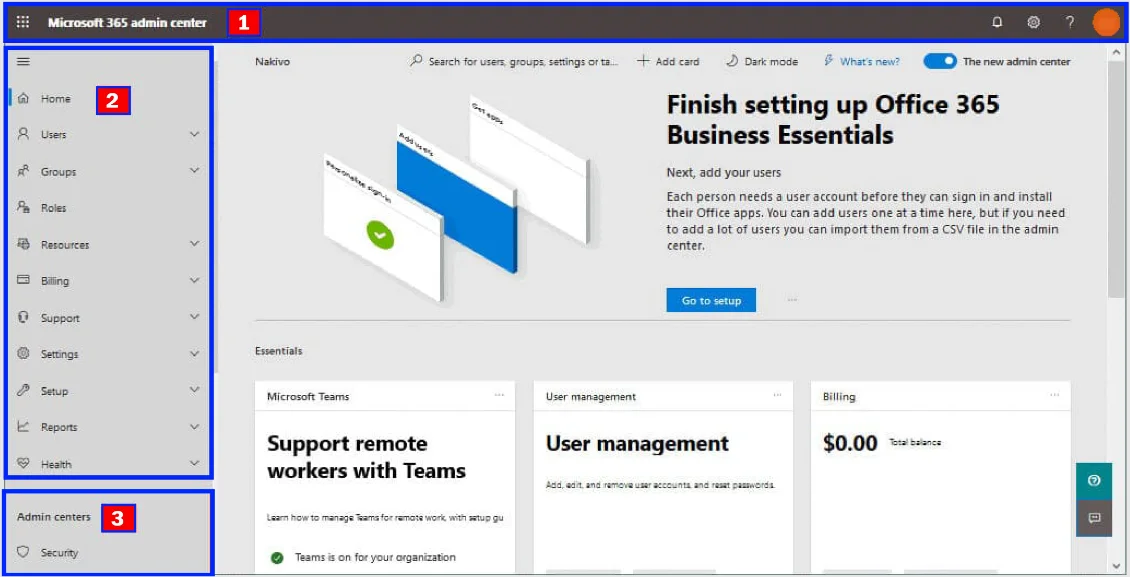The width and height of the screenshot is (1130, 577).
Task: Open Billing card more options ellipsis
Action: pos(1055,395)
